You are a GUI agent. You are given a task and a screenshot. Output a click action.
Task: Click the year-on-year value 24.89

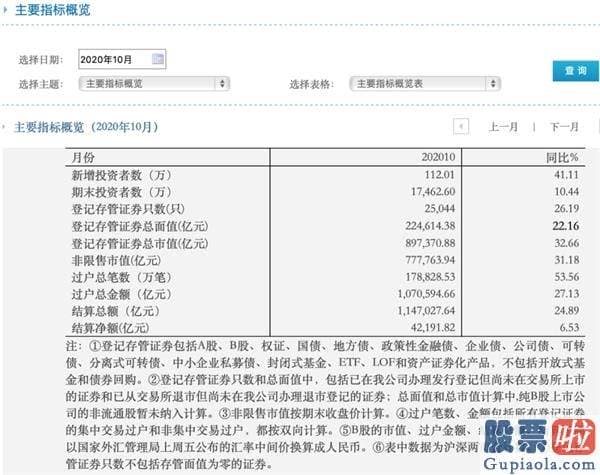(567, 311)
